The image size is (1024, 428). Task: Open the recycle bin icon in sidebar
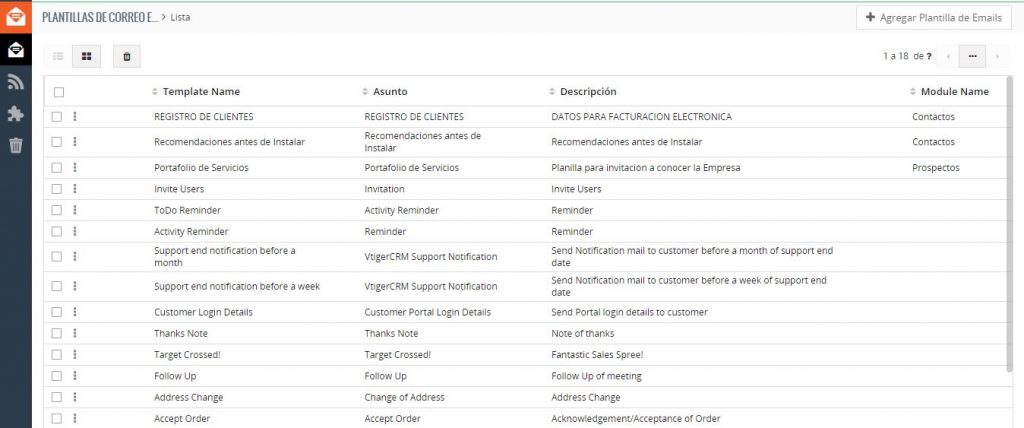(x=15, y=146)
